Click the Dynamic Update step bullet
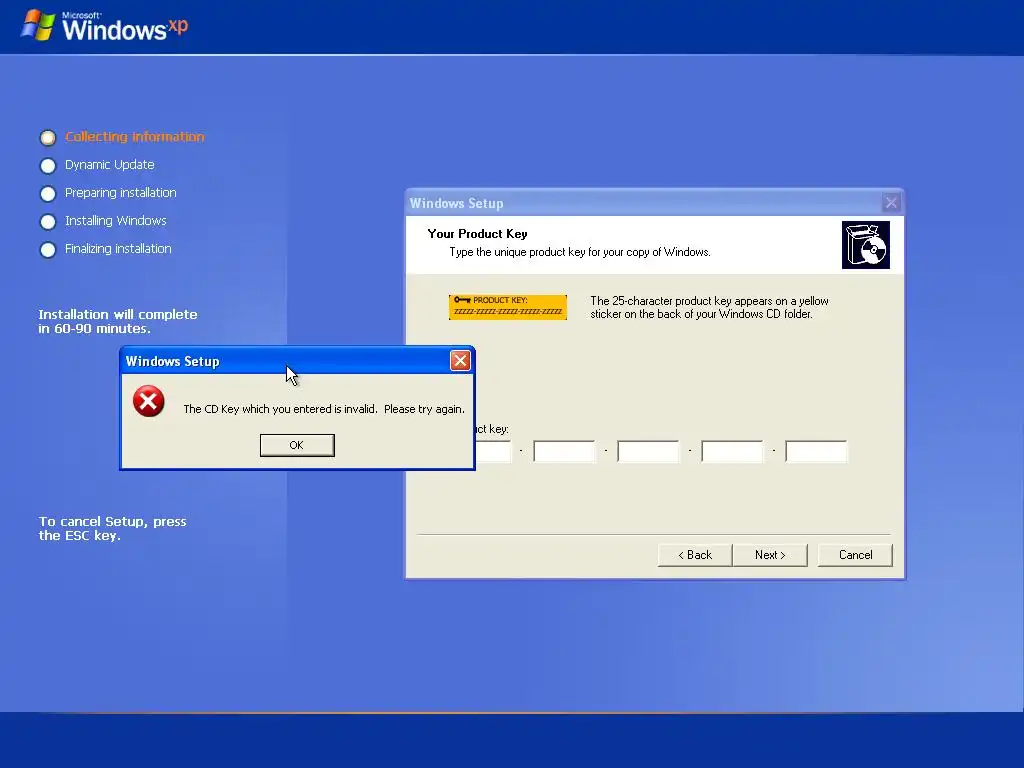The image size is (1024, 768). pos(48,166)
